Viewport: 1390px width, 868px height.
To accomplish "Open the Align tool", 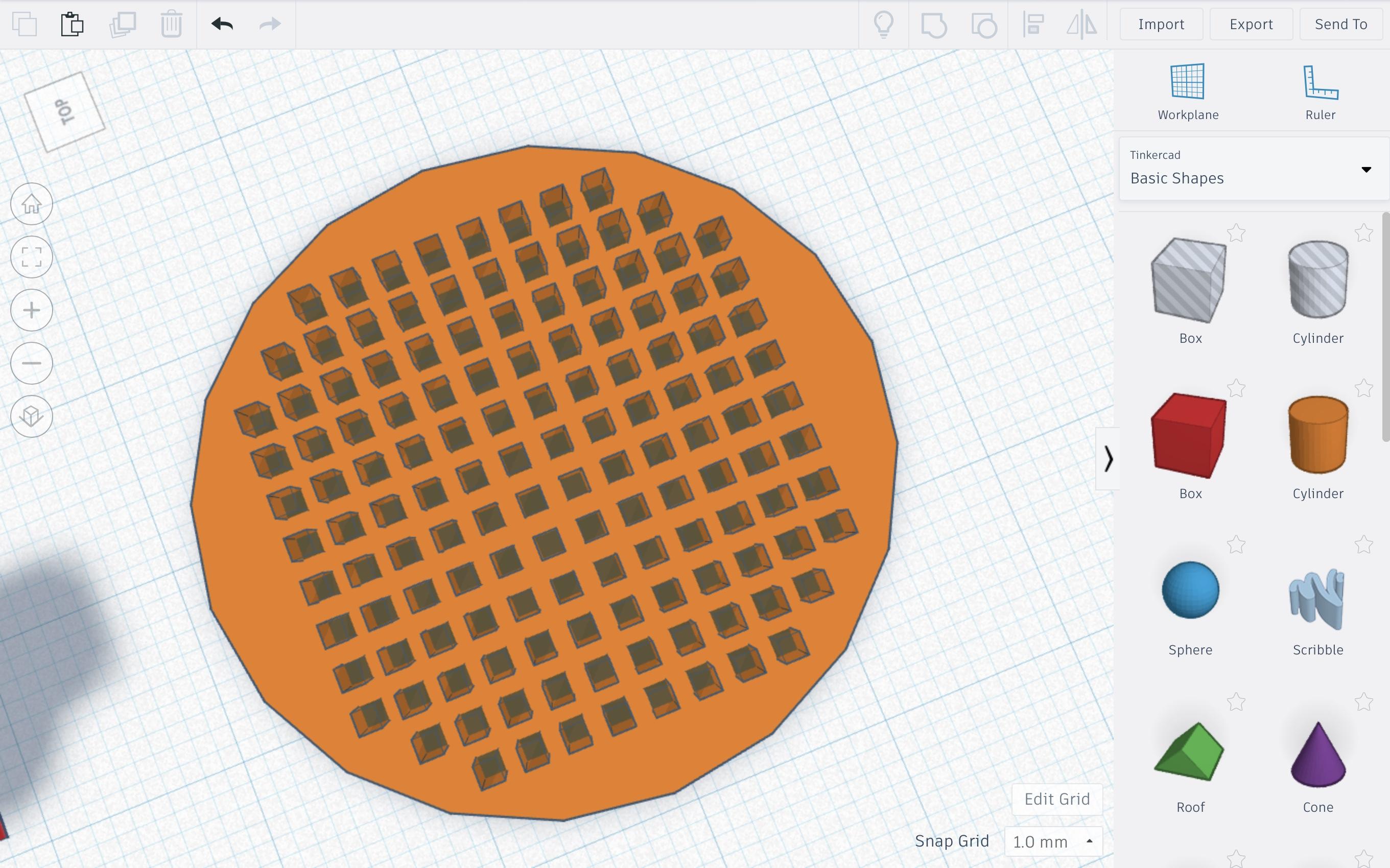I will (1033, 25).
